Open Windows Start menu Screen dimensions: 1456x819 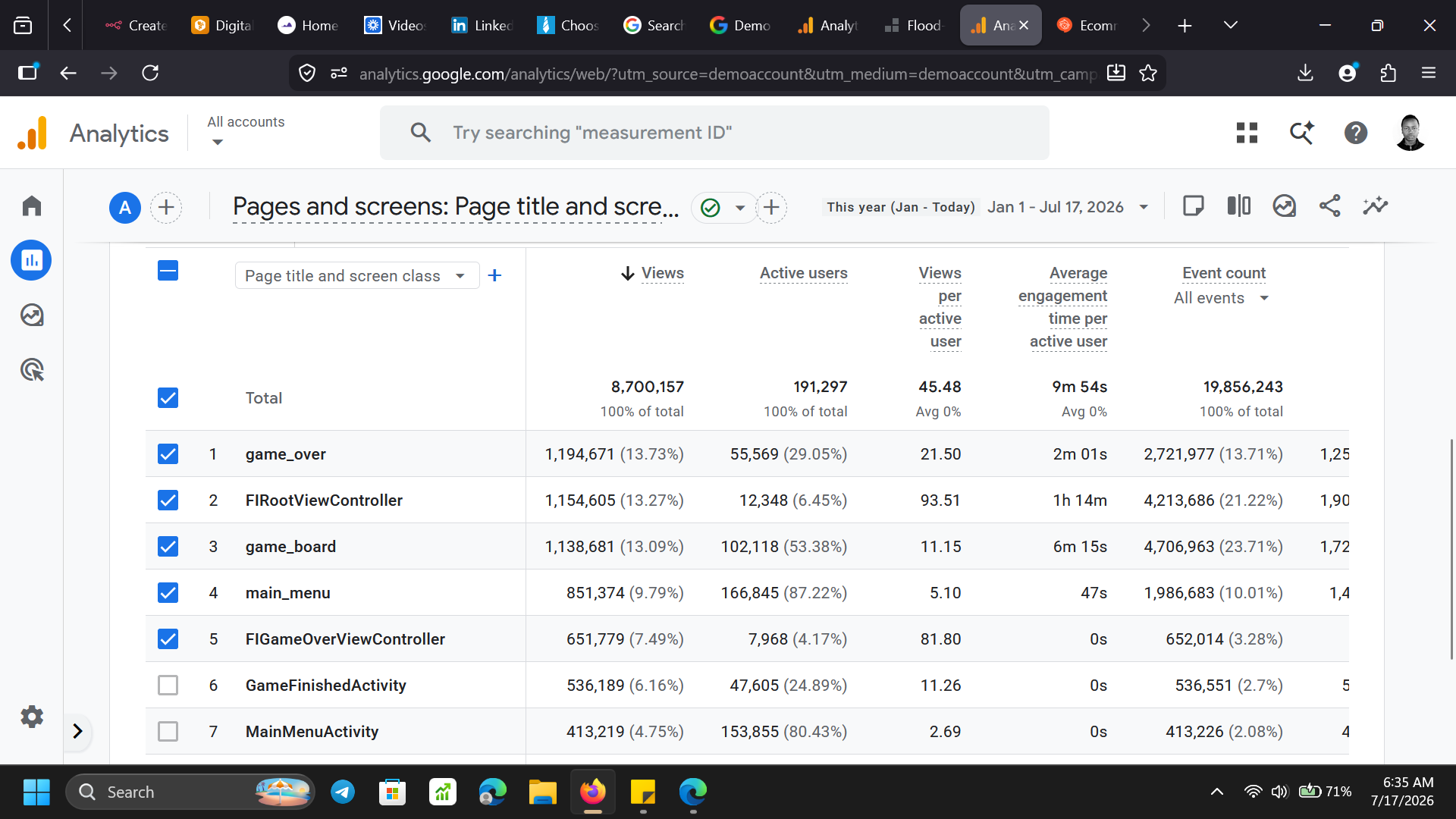(x=36, y=792)
